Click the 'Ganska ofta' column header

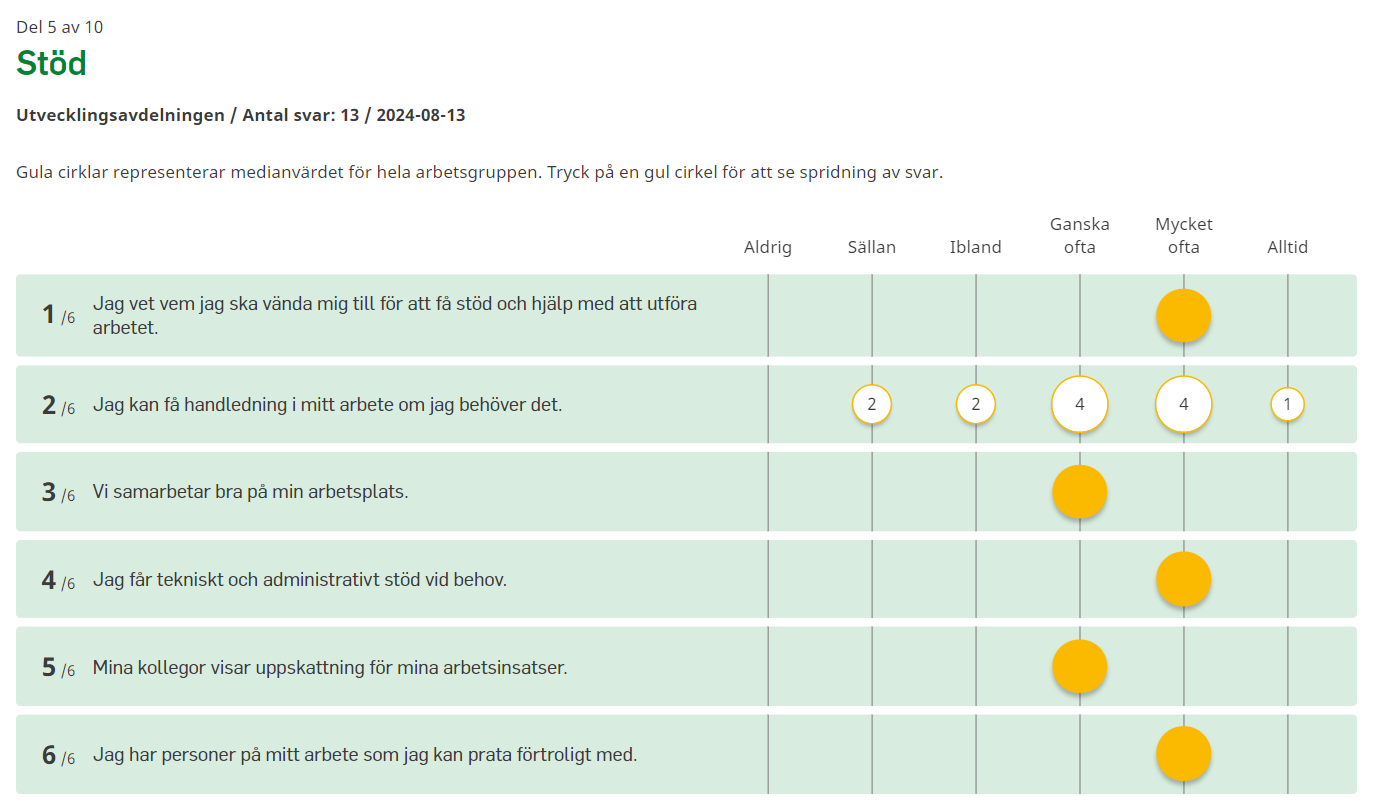(1079, 235)
